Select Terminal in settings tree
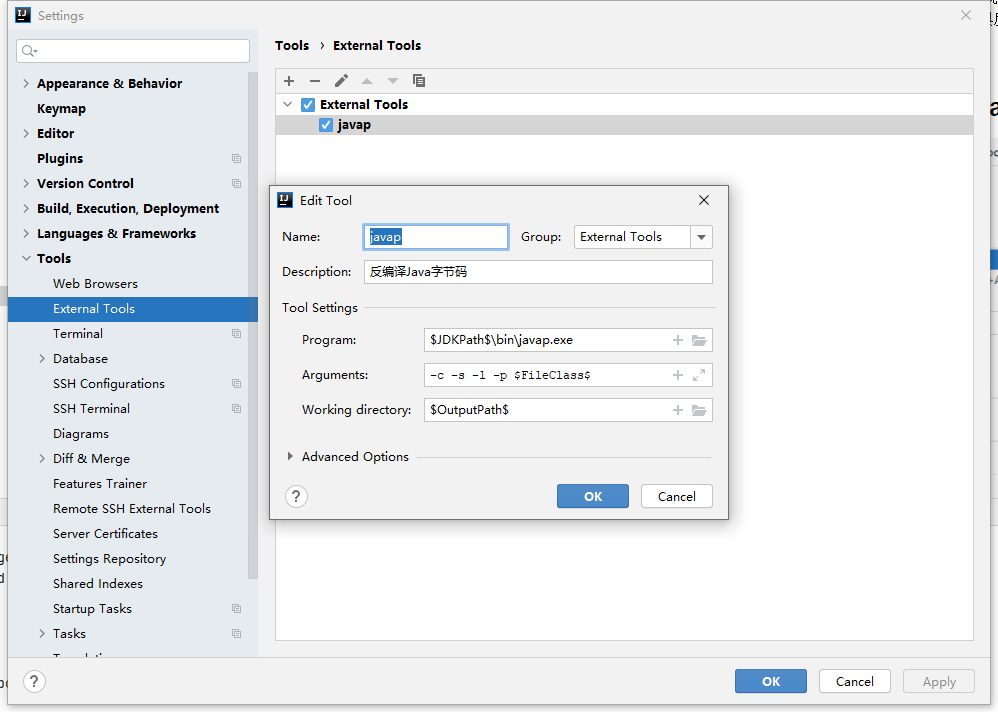998x712 pixels. (78, 334)
